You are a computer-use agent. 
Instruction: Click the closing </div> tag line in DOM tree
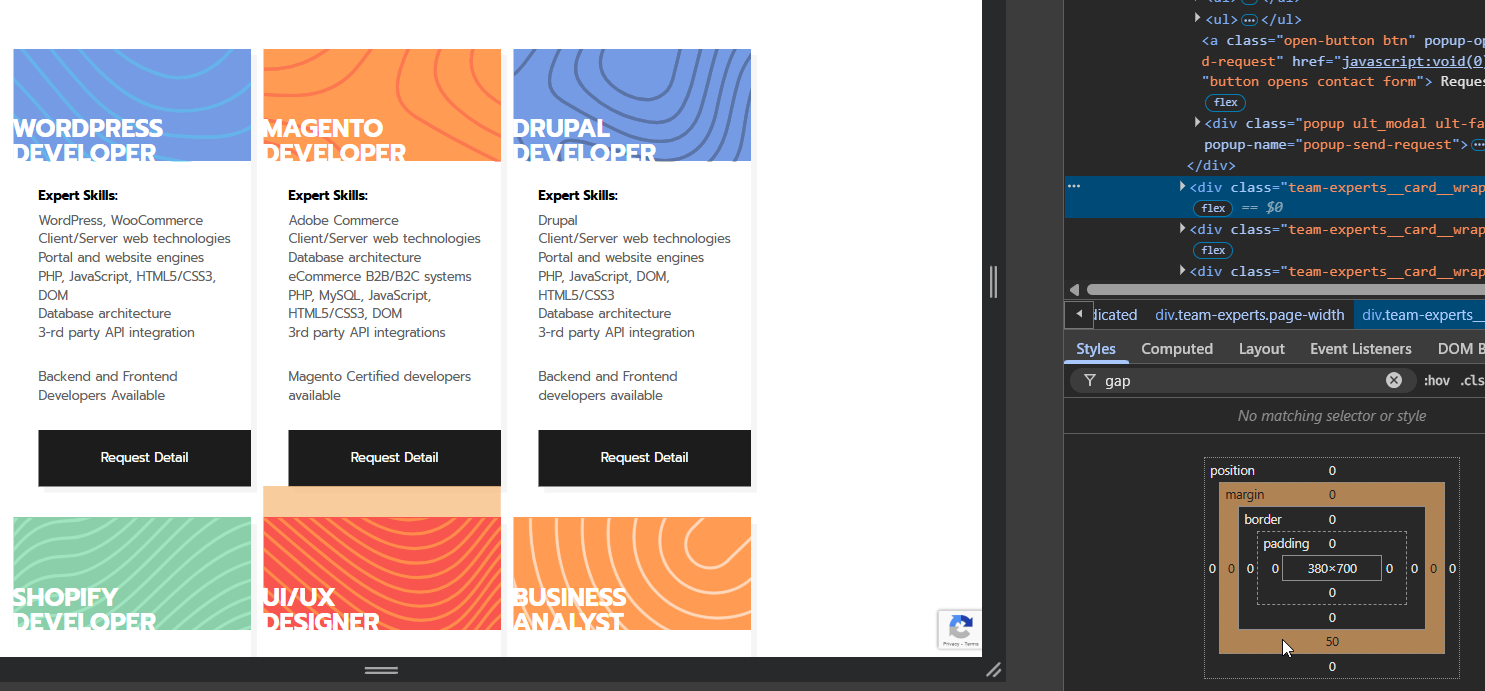point(1211,165)
